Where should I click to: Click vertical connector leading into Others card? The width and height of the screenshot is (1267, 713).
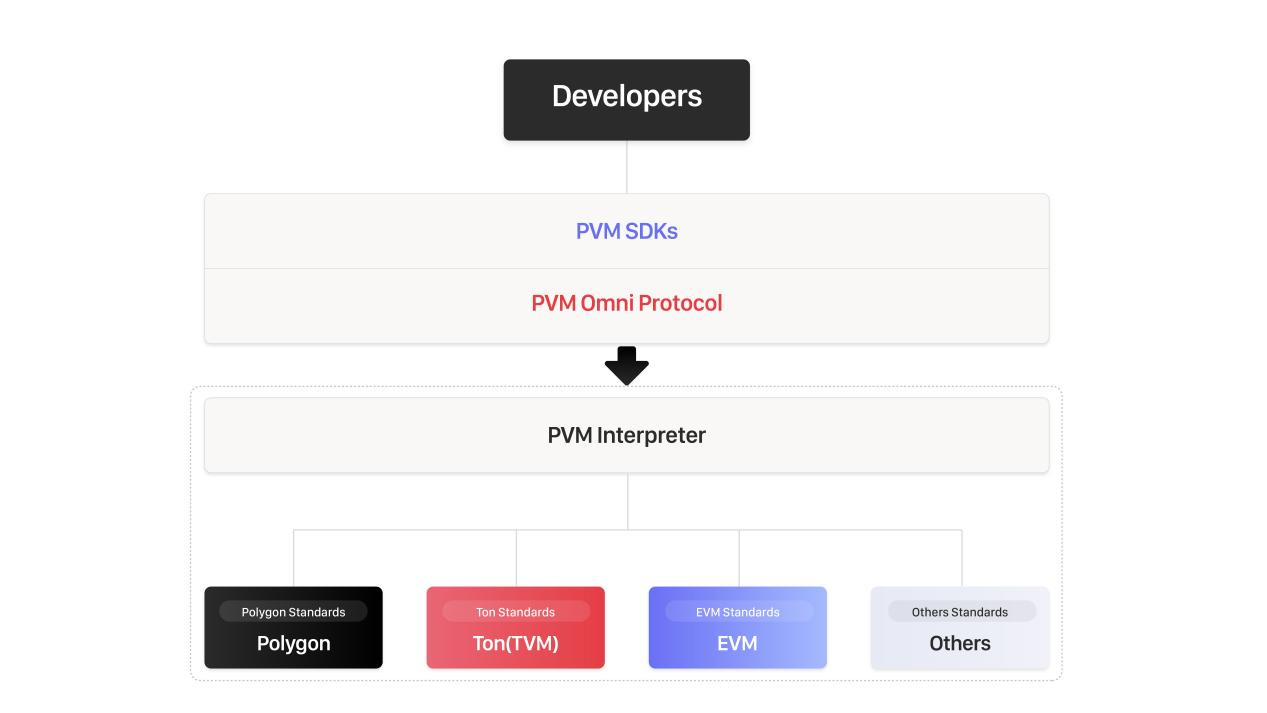click(x=962, y=558)
